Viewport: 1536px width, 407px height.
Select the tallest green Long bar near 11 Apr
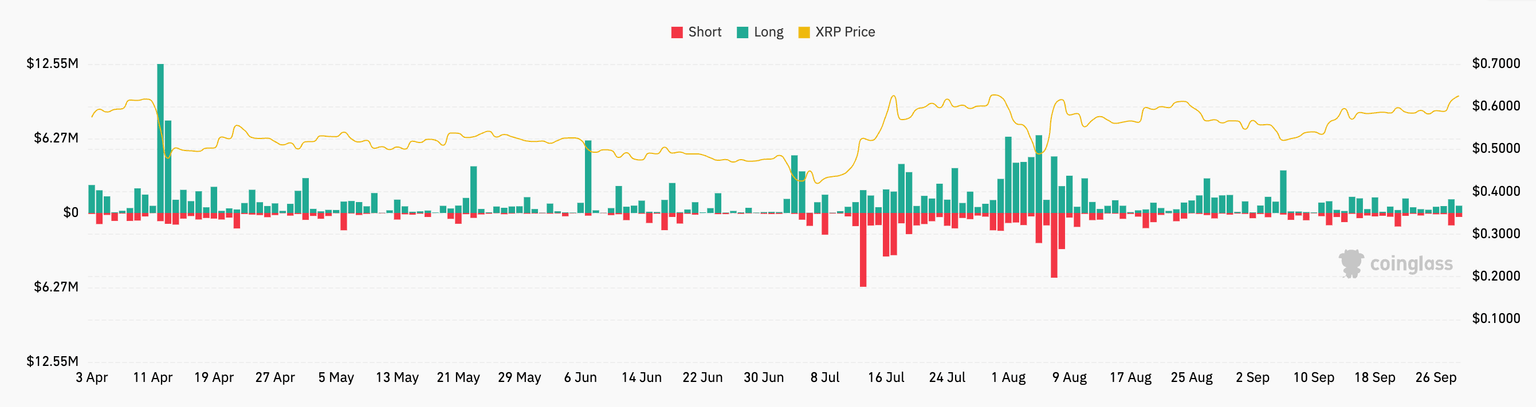tap(160, 138)
